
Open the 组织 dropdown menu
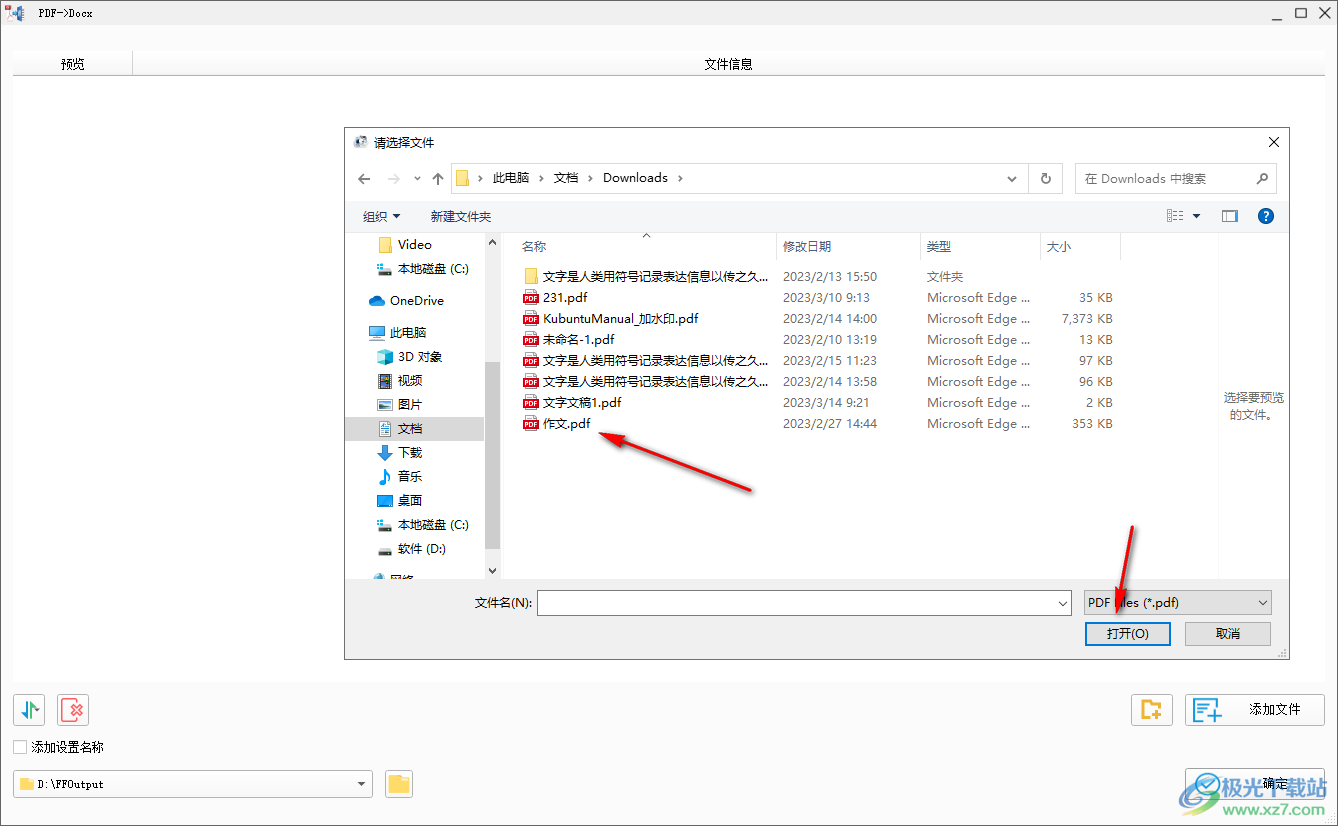(x=381, y=216)
